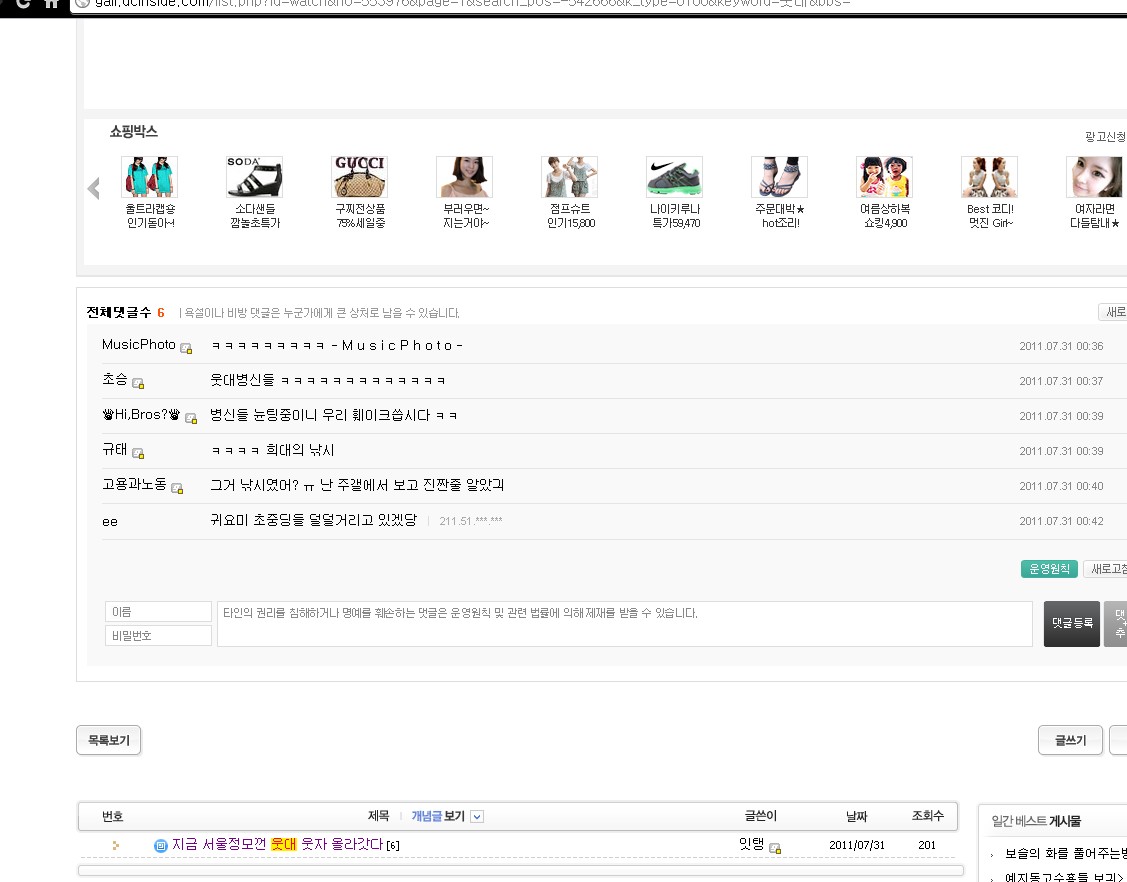This screenshot has height=882, width=1127.
Task: Open the jumpsuit product thumbnail
Action: point(569,177)
